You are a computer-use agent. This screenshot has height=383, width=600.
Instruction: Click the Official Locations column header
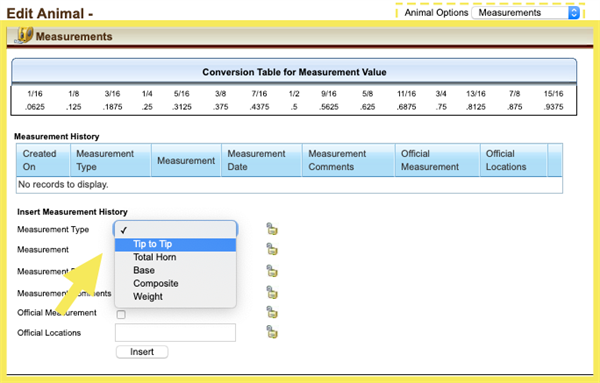click(x=514, y=160)
